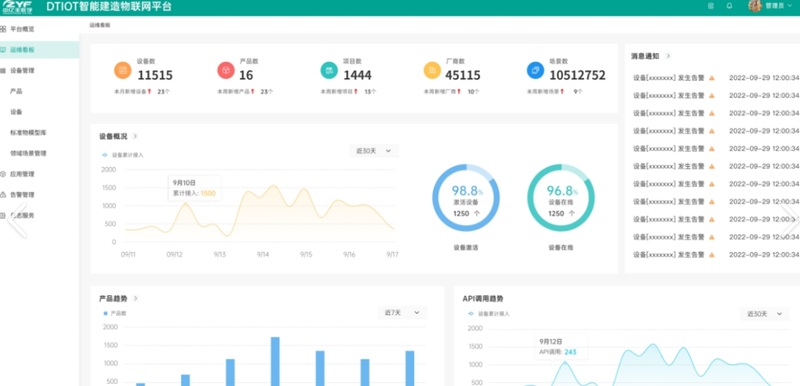Click the admin avatar picture
This screenshot has width=800, height=386.
click(x=755, y=6)
